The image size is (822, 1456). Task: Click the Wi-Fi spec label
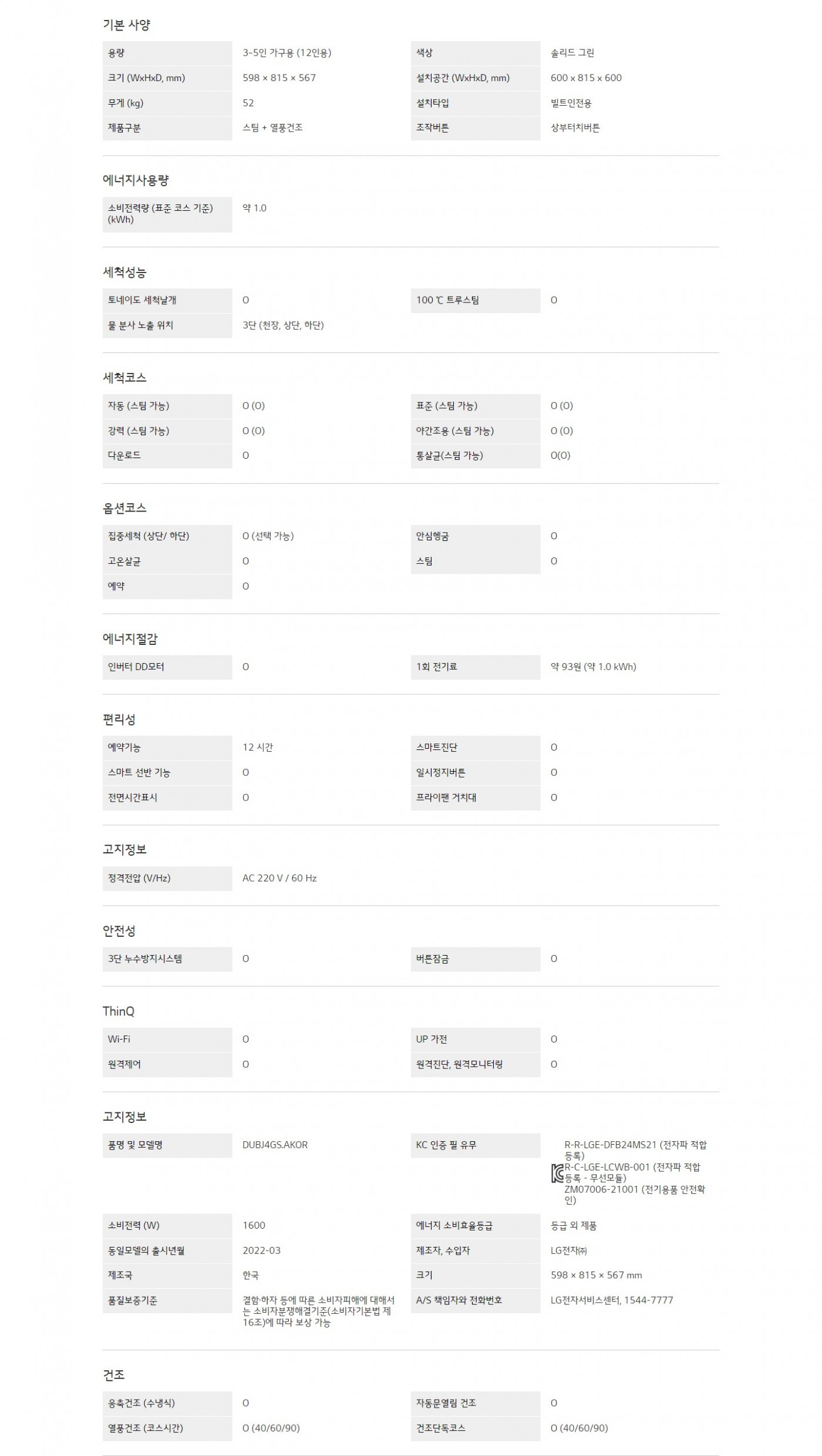[x=119, y=1039]
